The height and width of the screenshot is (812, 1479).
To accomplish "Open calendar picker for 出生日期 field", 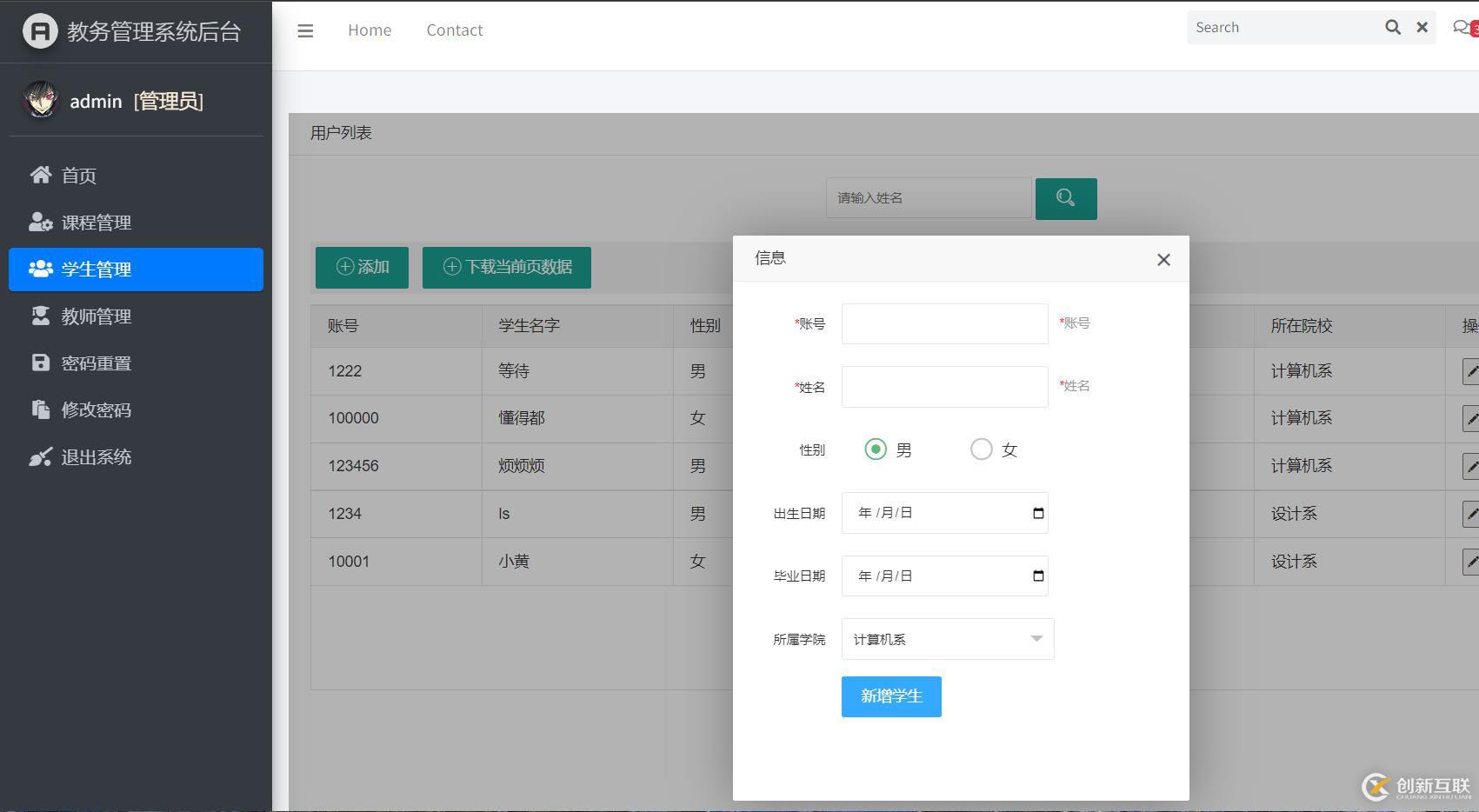I will (1037, 513).
